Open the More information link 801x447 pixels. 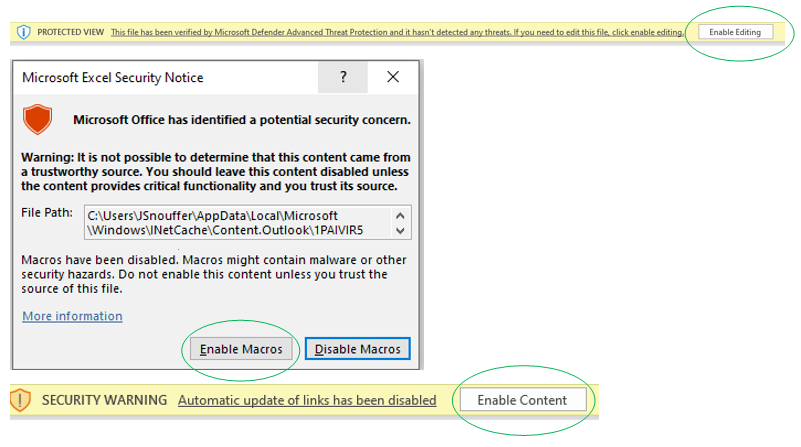pyautogui.click(x=73, y=316)
